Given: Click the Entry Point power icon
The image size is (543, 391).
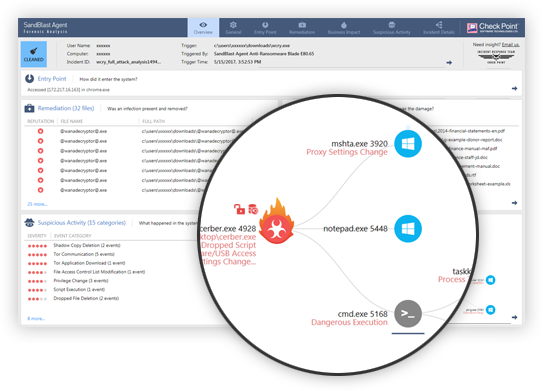Looking at the screenshot, I should point(29,79).
